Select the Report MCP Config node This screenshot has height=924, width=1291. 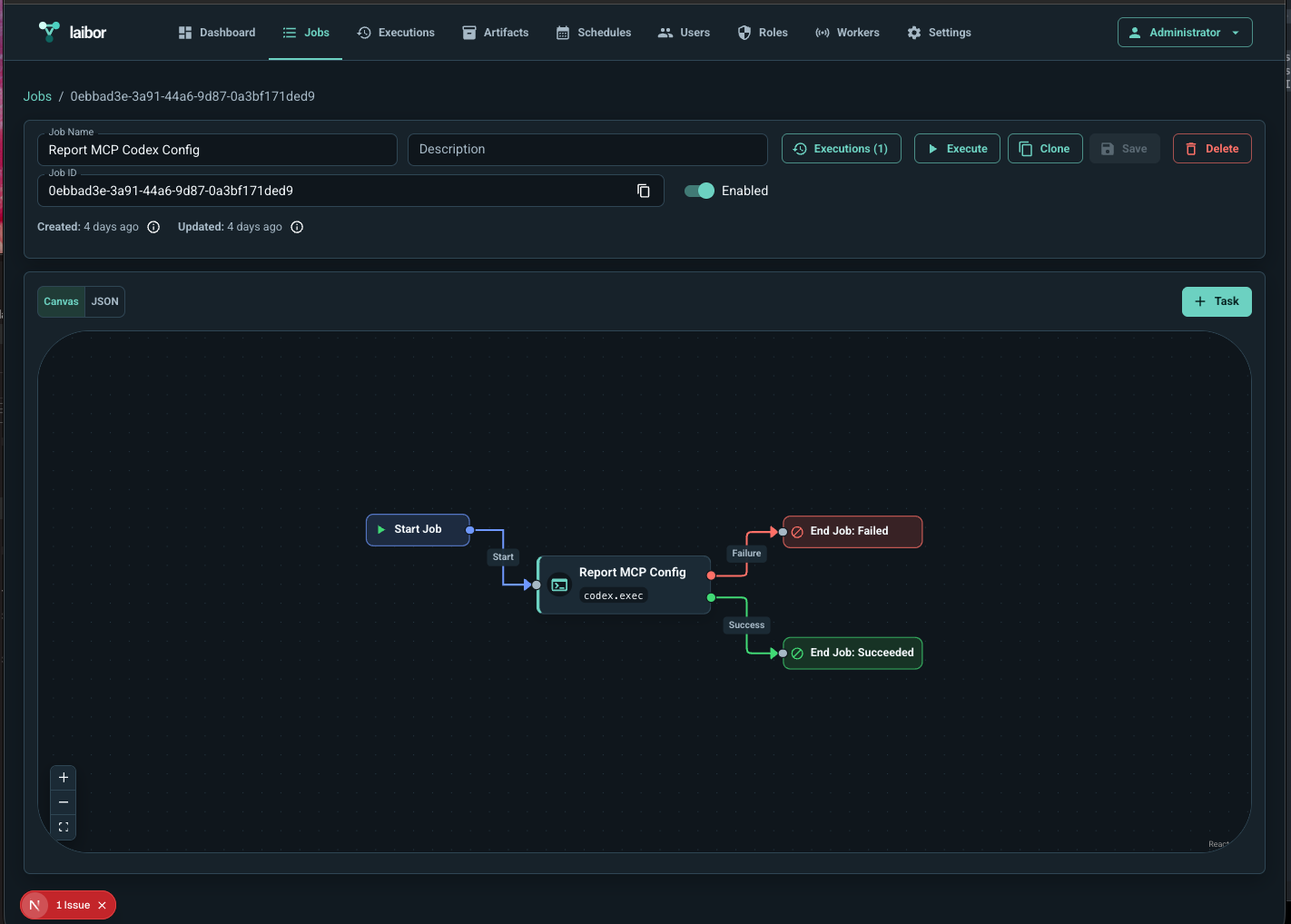click(x=624, y=585)
